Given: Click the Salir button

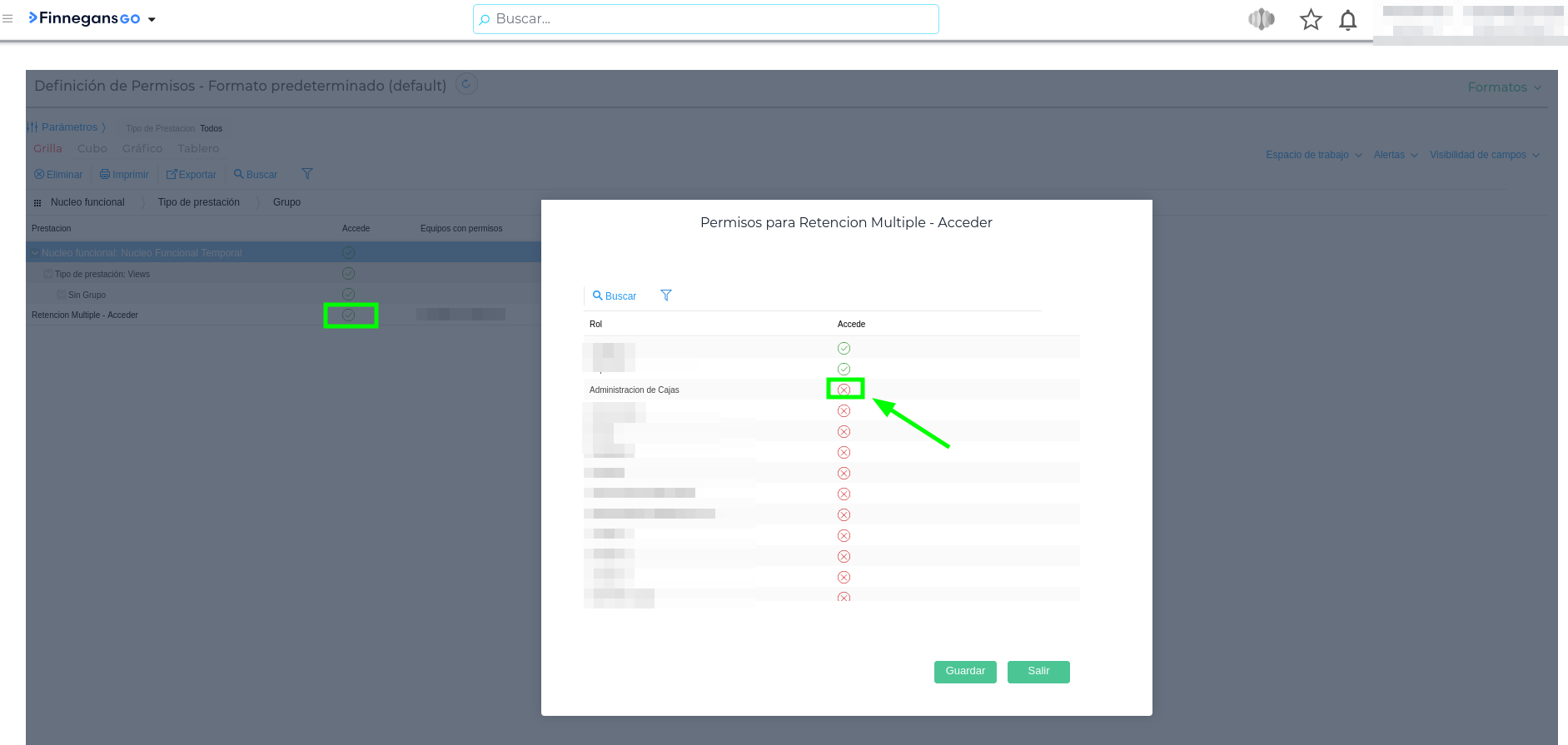Looking at the screenshot, I should [x=1038, y=672].
